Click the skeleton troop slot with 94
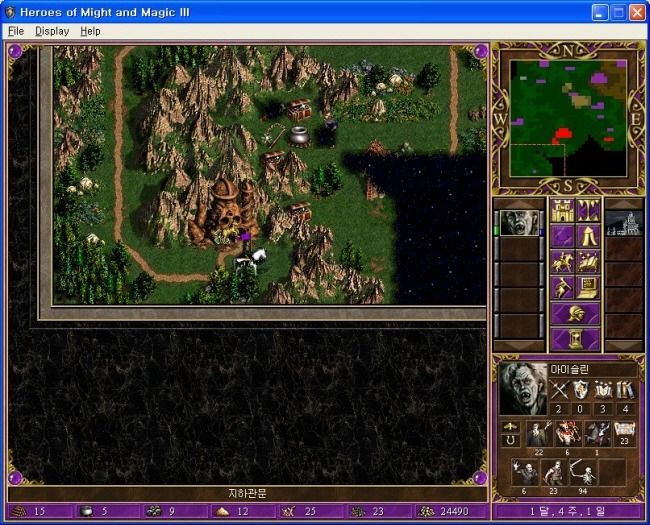The width and height of the screenshot is (650, 525). 583,472
